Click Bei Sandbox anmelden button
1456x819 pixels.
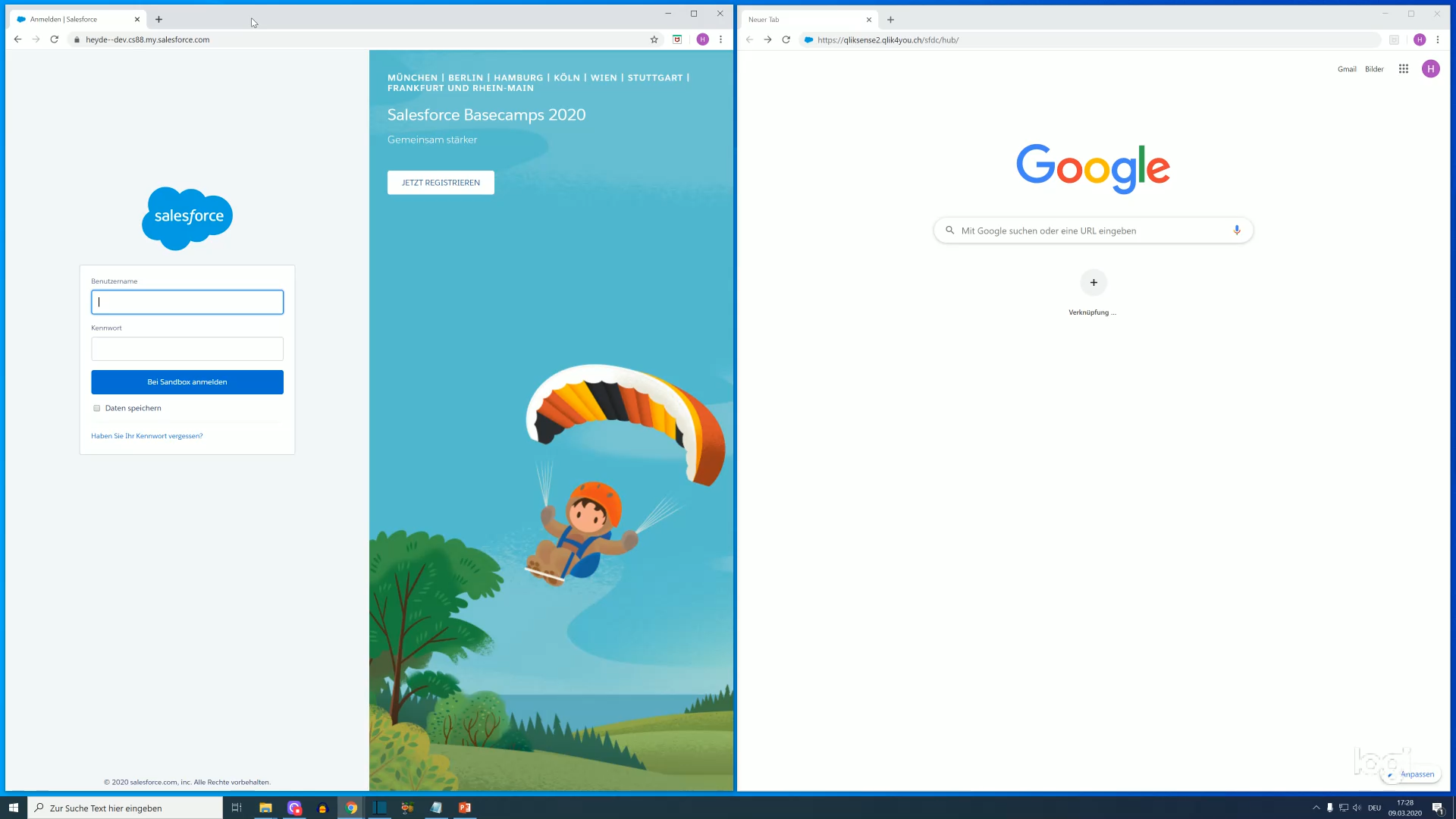coord(187,382)
